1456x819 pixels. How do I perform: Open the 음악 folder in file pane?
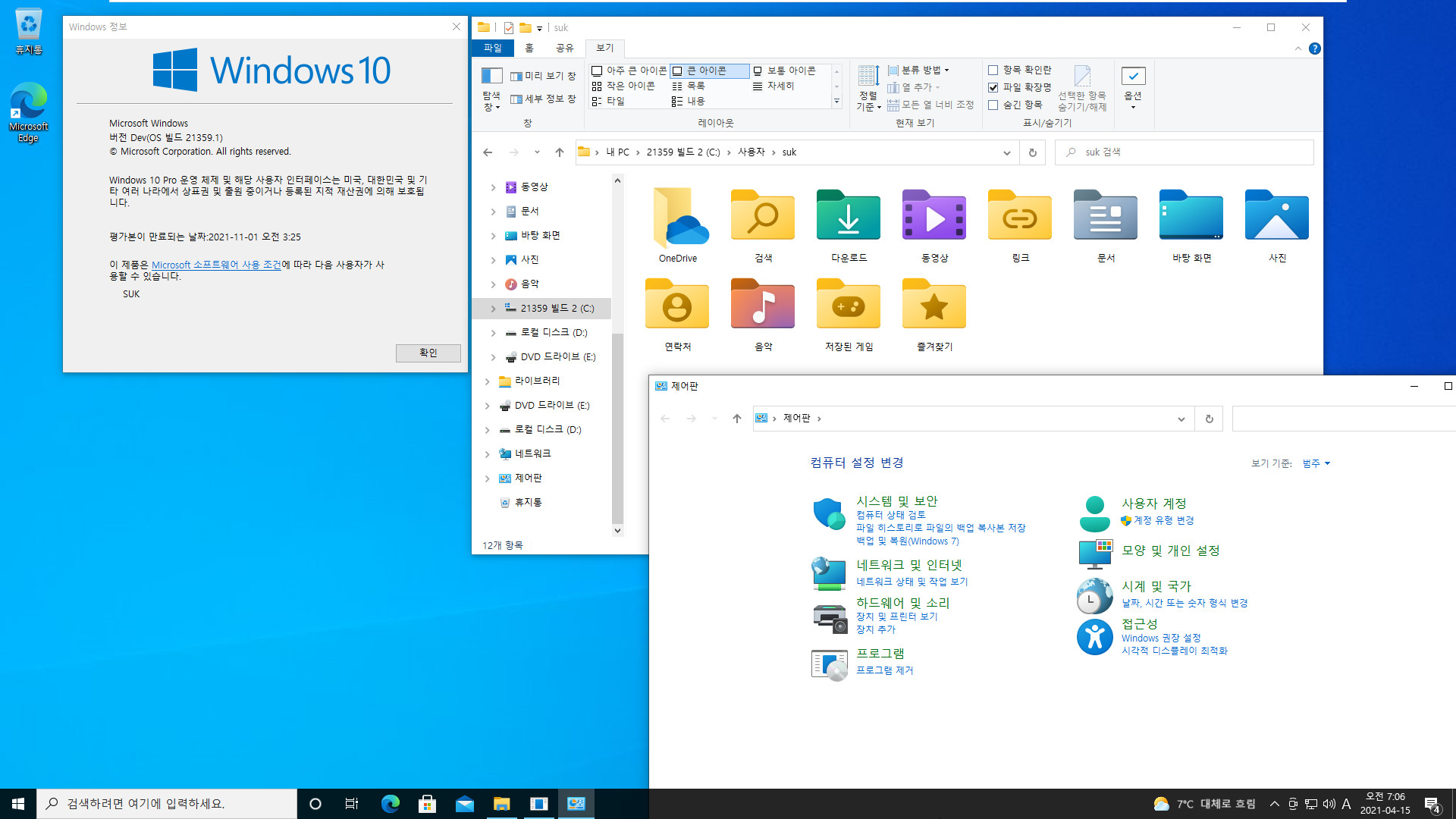(763, 305)
